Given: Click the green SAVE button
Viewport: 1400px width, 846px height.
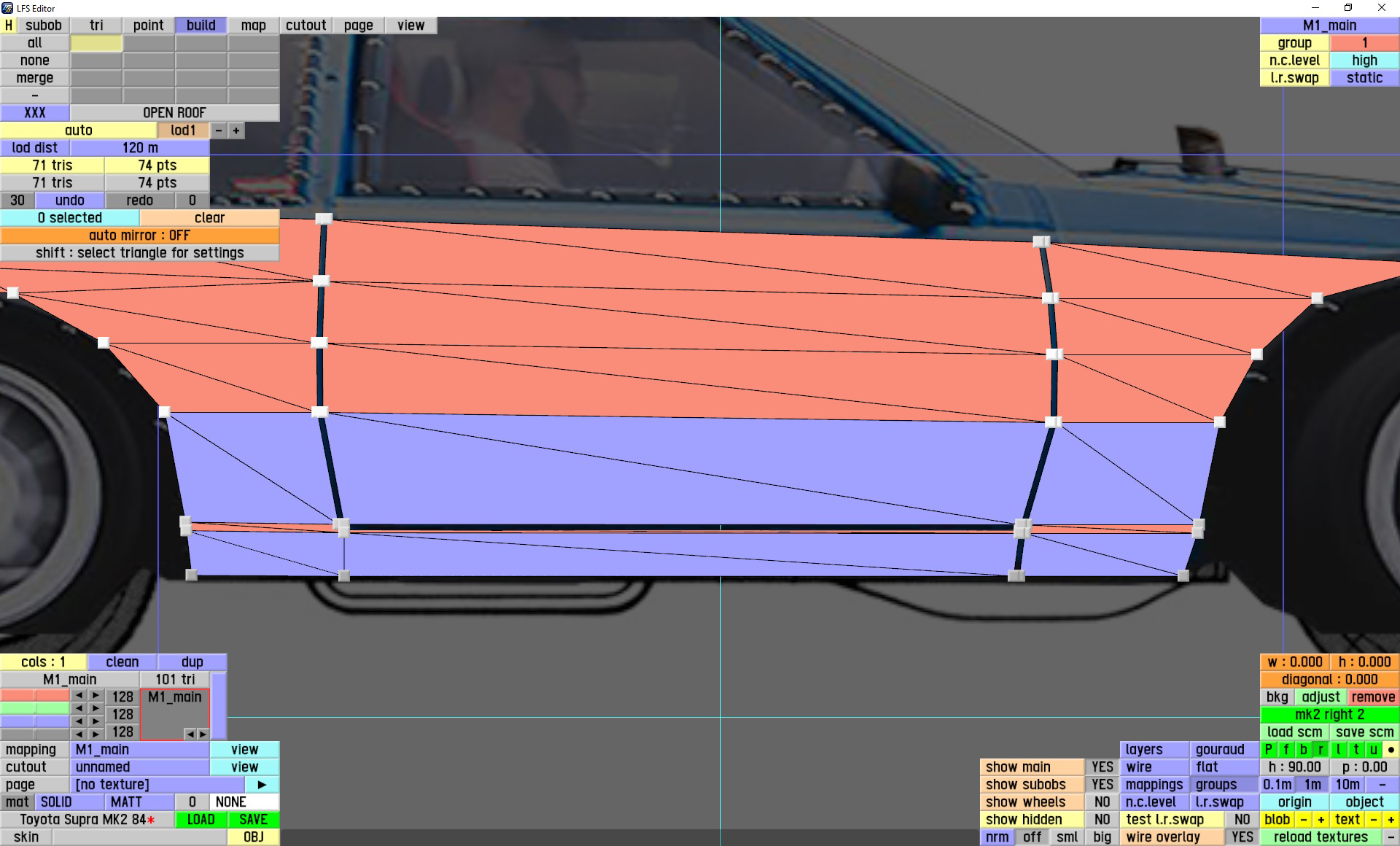Looking at the screenshot, I should 253,819.
